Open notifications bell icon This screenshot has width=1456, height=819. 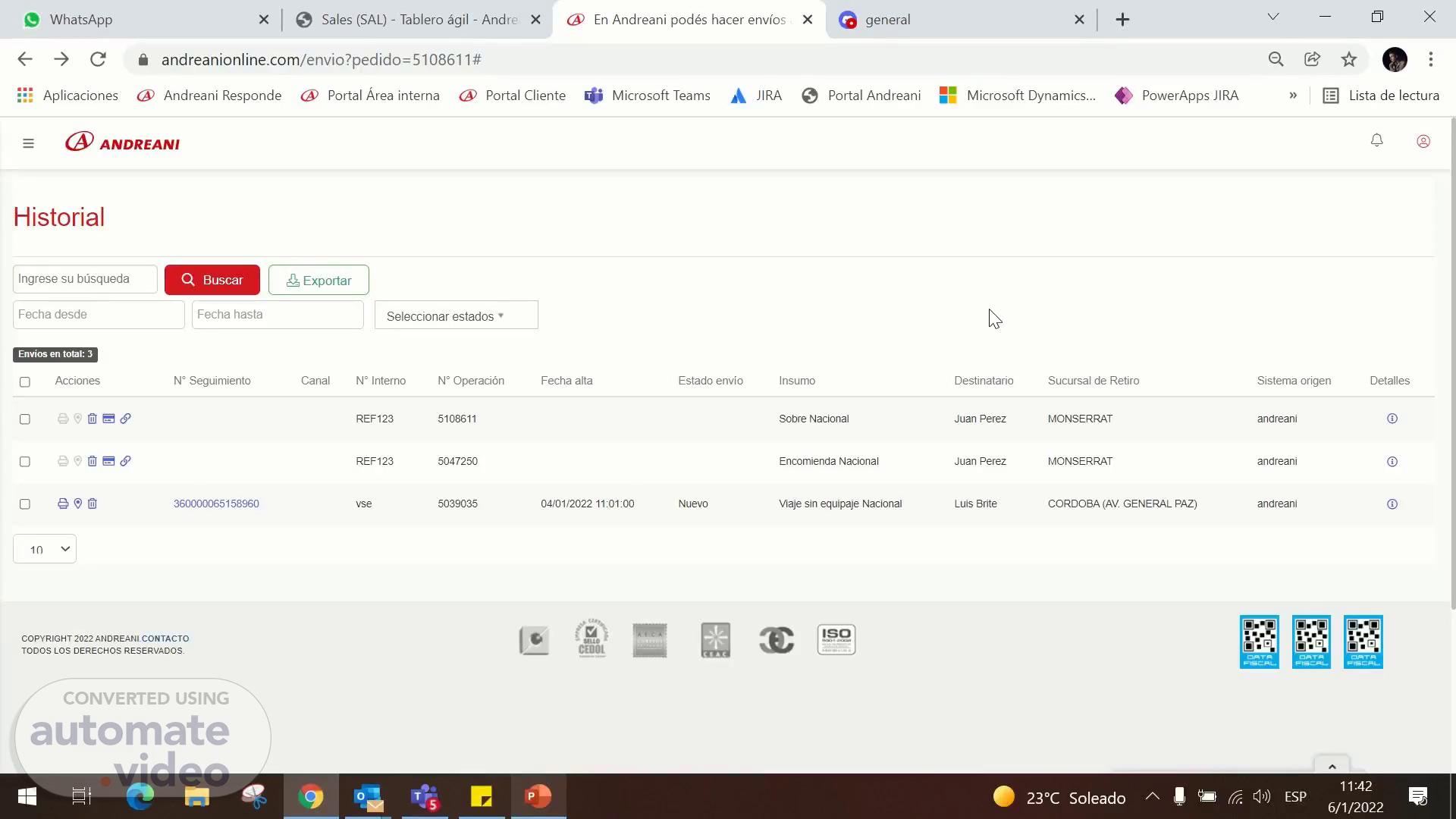coord(1376,141)
